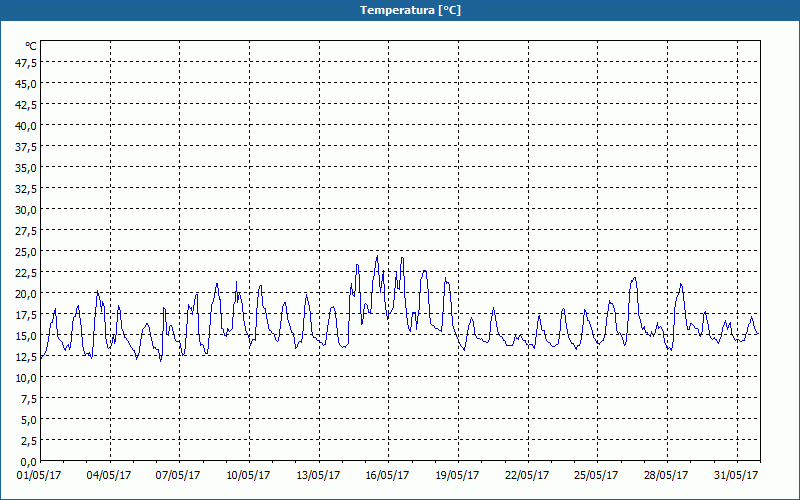
Task: Click the 19/05/17 date label
Action: coord(457,476)
